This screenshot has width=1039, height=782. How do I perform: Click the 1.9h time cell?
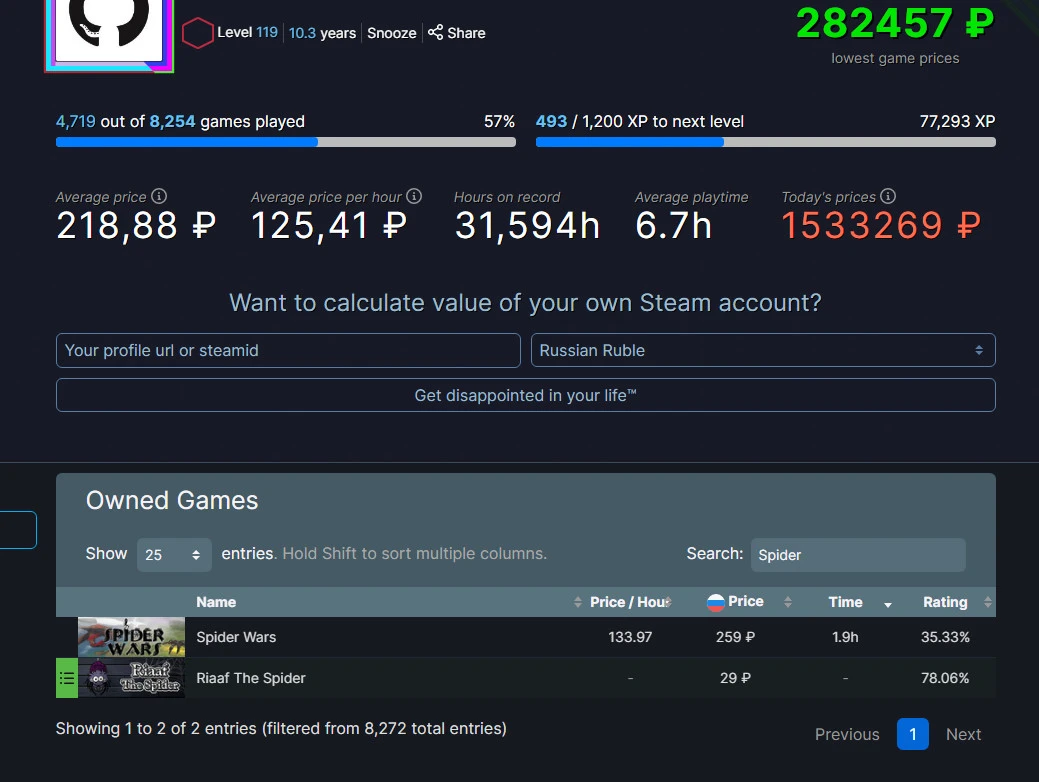(x=845, y=637)
